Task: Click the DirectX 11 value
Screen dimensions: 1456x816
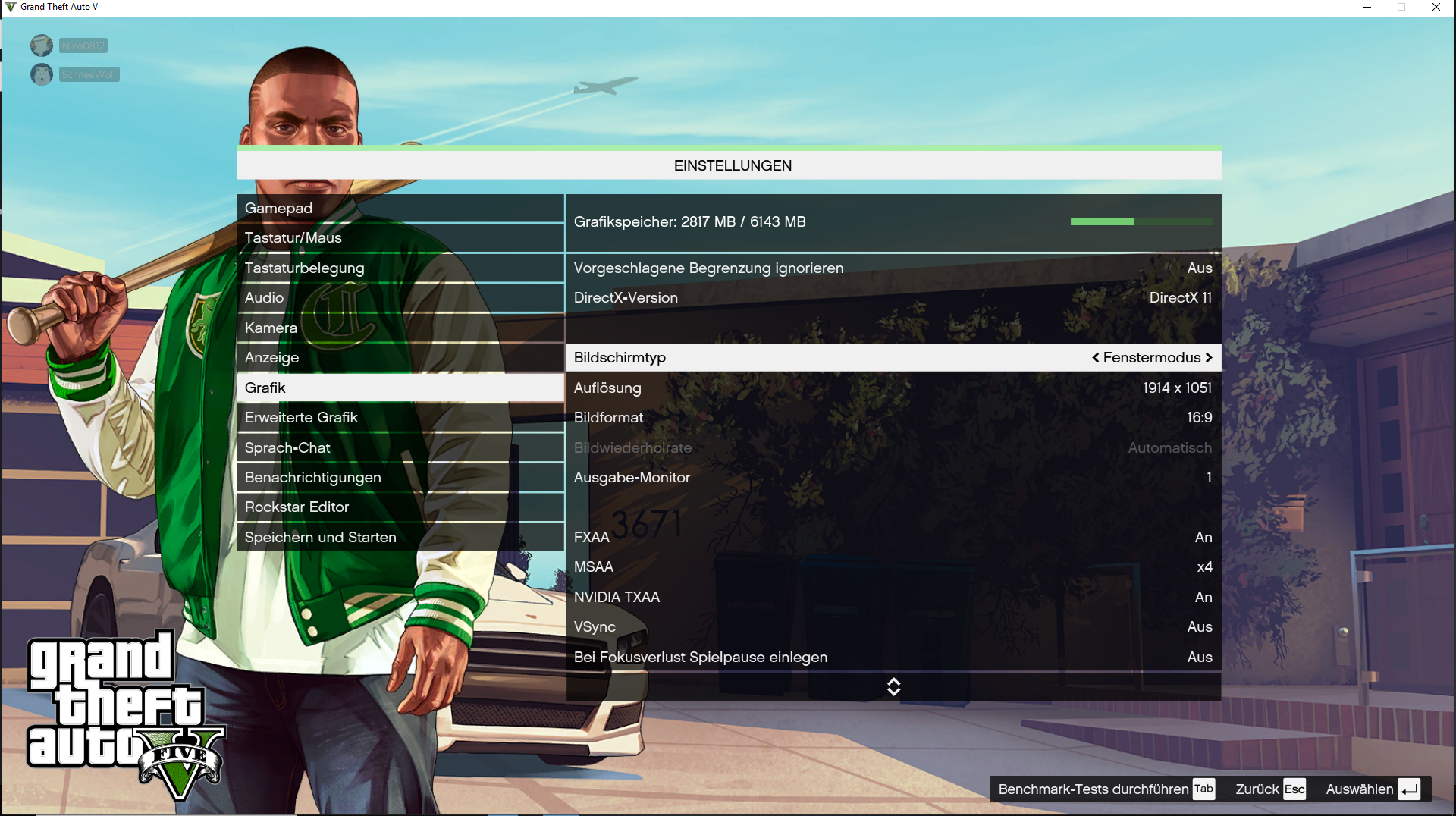Action: click(1180, 298)
